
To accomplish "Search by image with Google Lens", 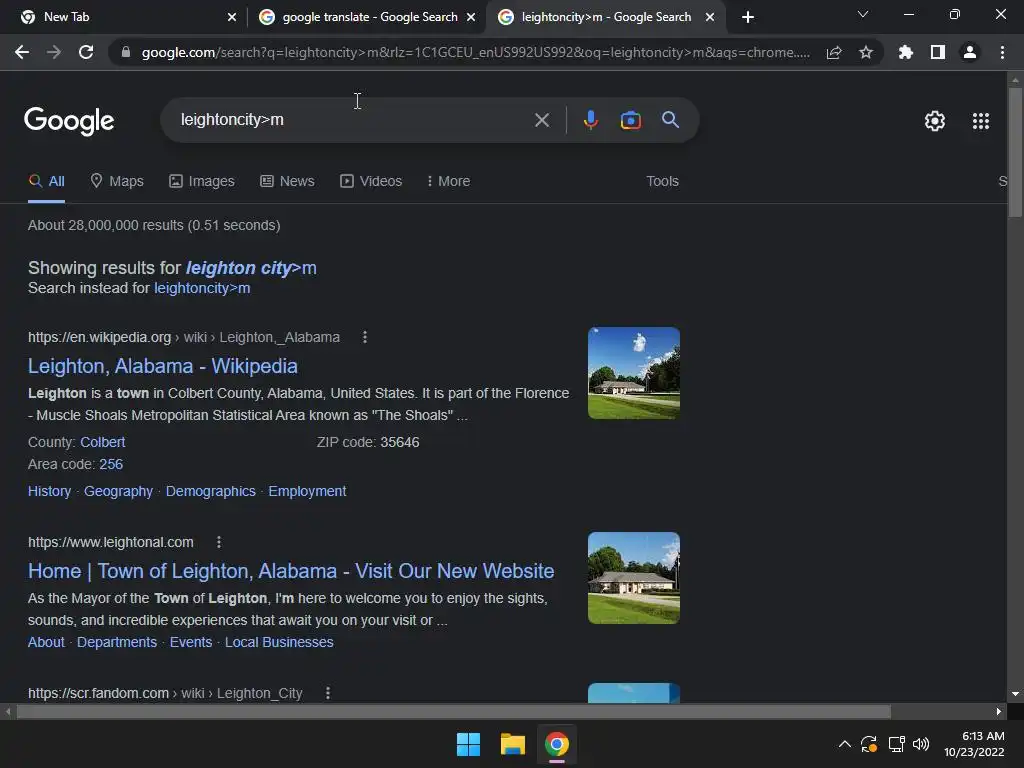I will tap(630, 120).
